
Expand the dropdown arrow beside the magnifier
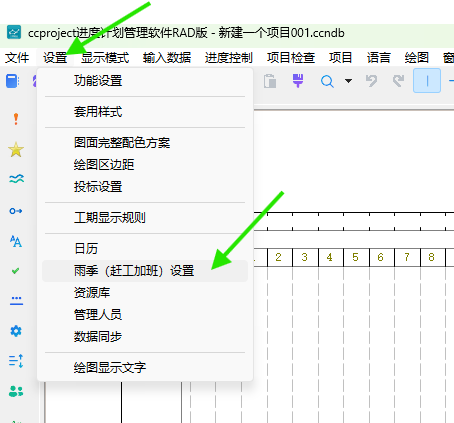348,81
